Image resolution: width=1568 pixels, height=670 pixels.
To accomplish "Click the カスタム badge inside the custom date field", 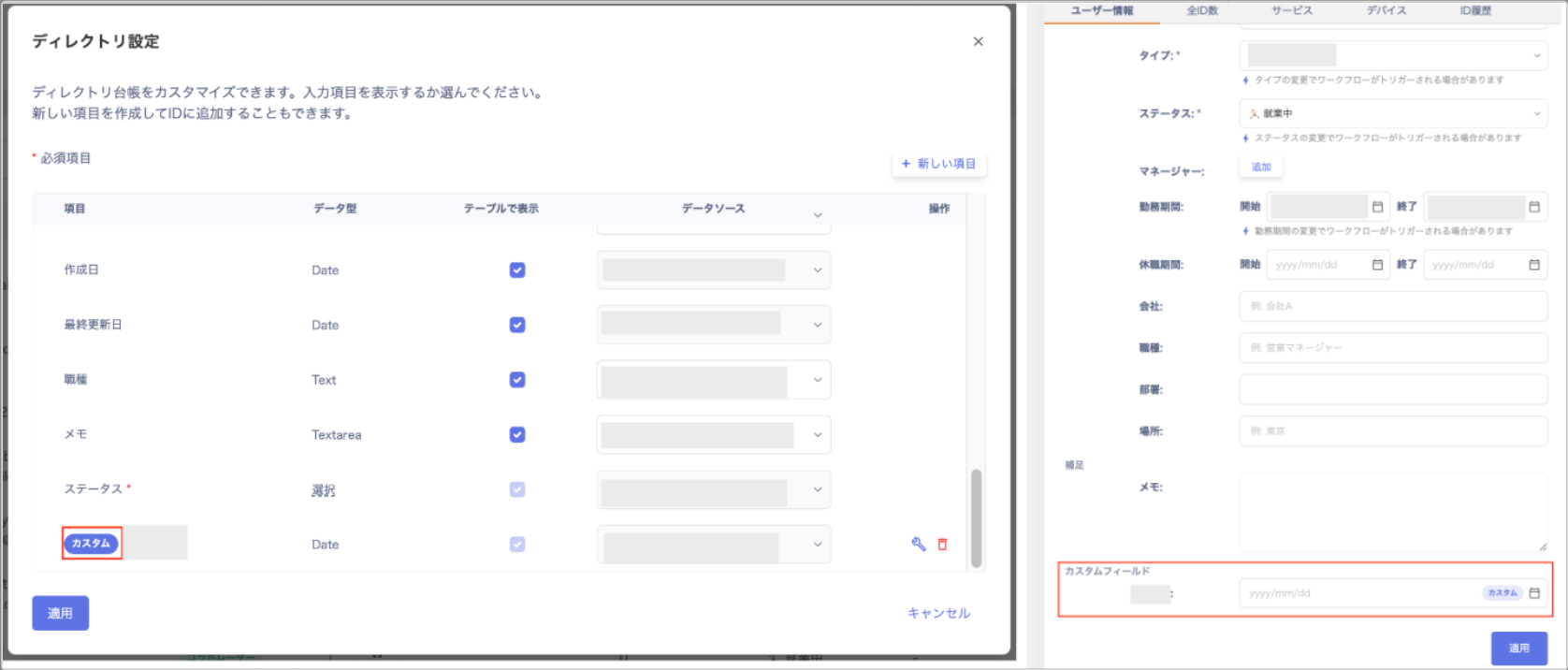I will (1503, 593).
